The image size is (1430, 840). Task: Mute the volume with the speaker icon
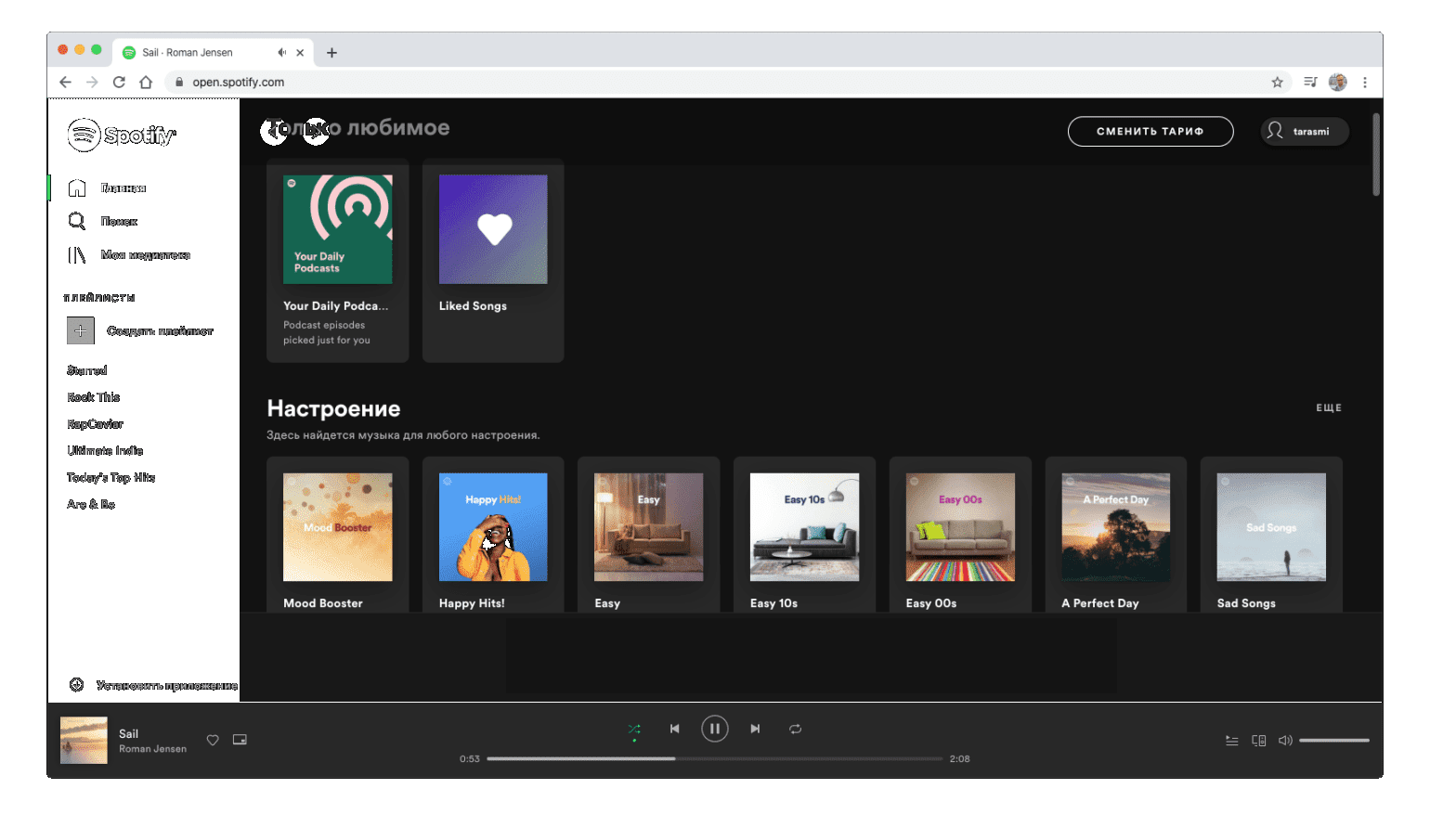coord(1285,741)
